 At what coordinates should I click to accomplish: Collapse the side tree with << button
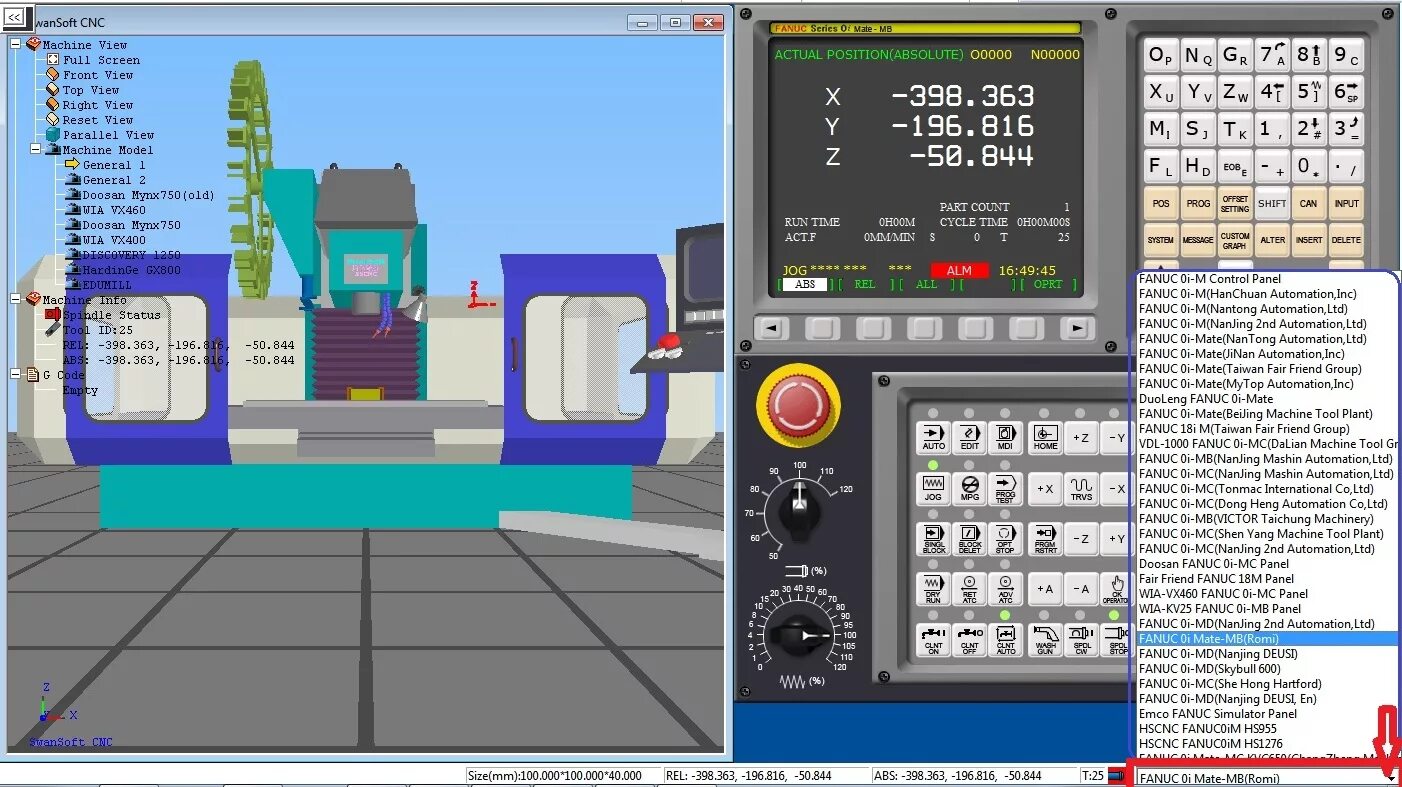[x=14, y=17]
